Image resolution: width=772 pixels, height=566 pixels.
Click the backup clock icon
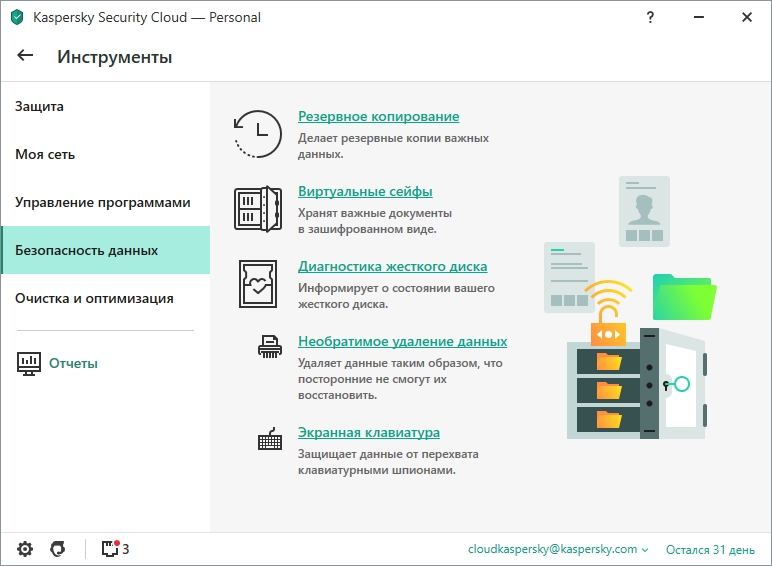257,134
